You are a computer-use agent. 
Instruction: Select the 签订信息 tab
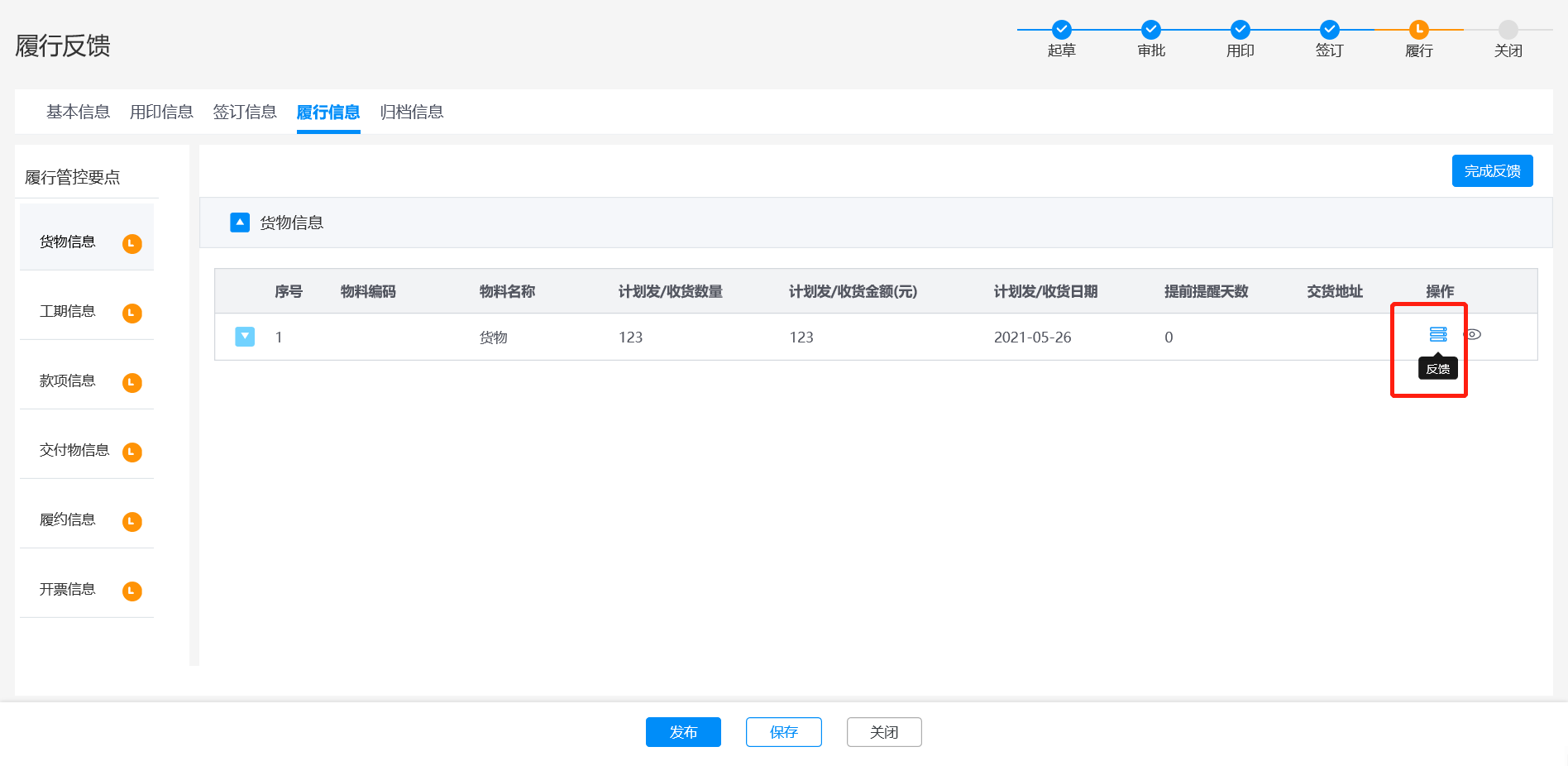244,112
